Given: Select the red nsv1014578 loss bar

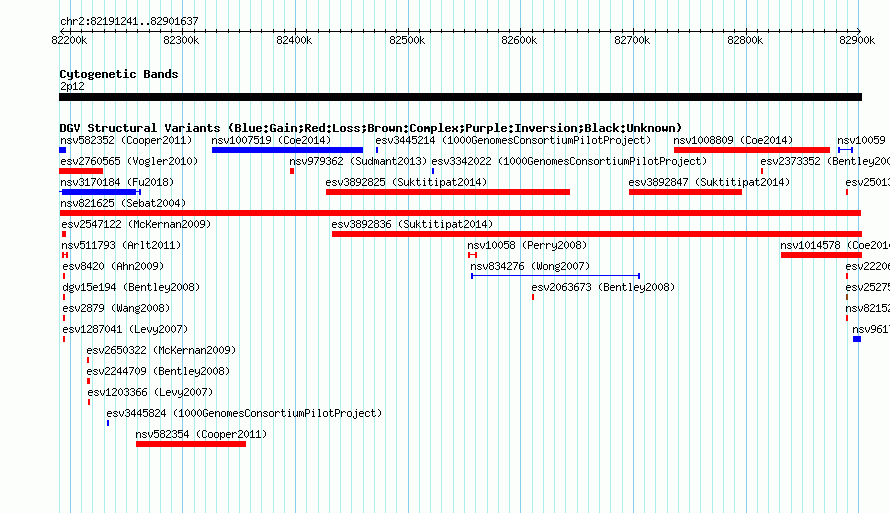Looking at the screenshot, I should [821, 255].
